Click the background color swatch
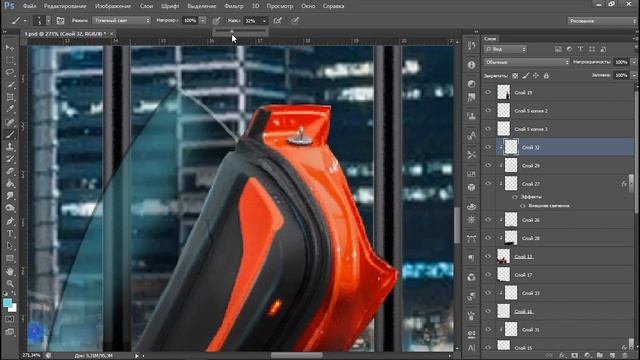The height and width of the screenshot is (360, 640). click(13, 308)
